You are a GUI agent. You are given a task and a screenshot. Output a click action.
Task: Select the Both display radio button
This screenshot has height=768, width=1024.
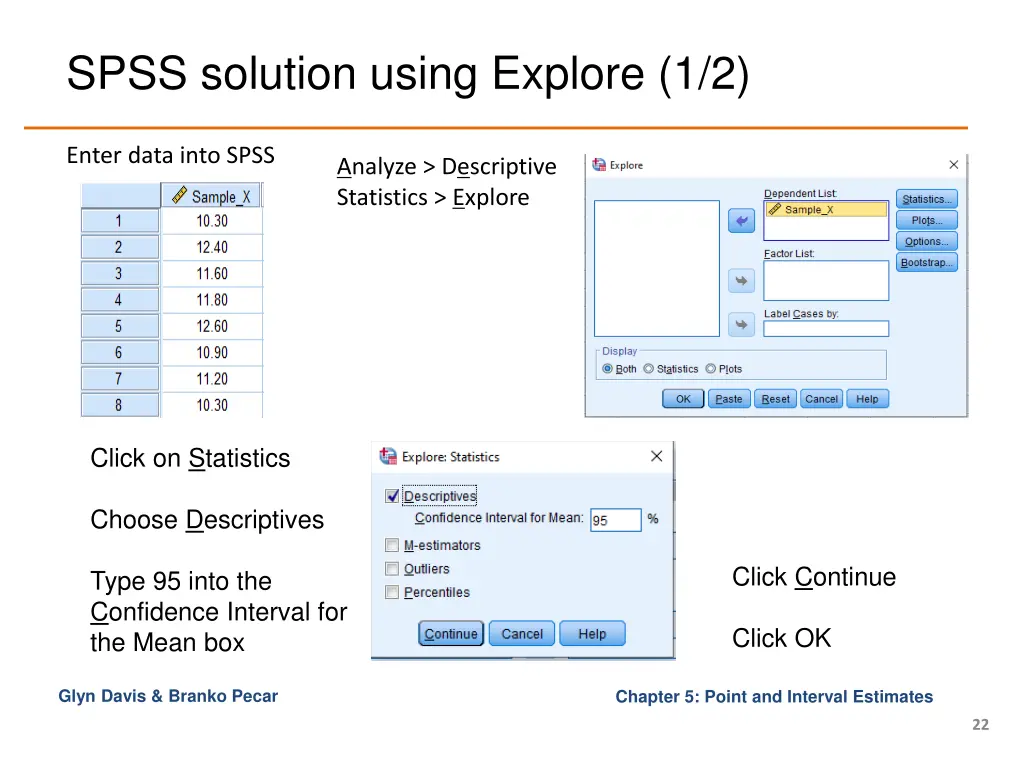coord(607,369)
